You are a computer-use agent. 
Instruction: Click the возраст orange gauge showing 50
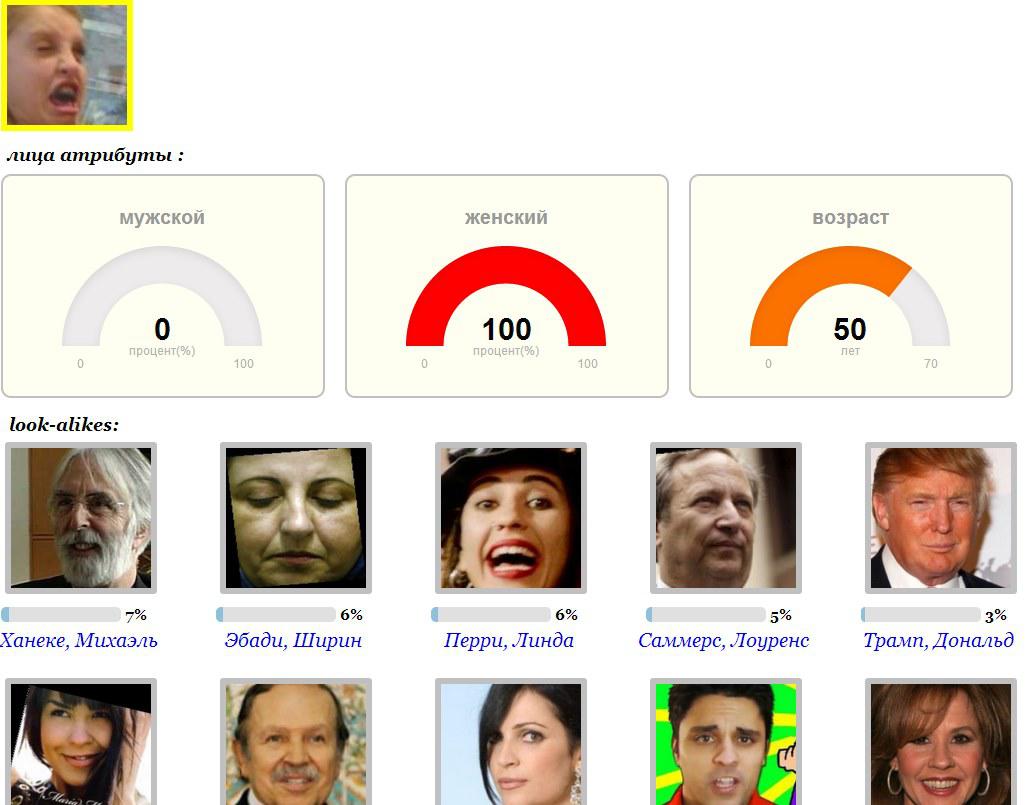[850, 286]
